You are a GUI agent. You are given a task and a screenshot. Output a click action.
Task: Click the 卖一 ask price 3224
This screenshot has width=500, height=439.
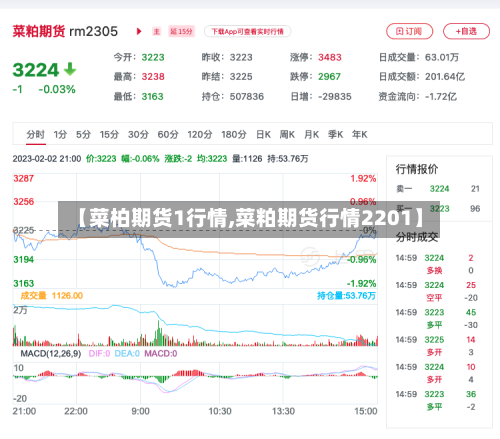coord(439,189)
